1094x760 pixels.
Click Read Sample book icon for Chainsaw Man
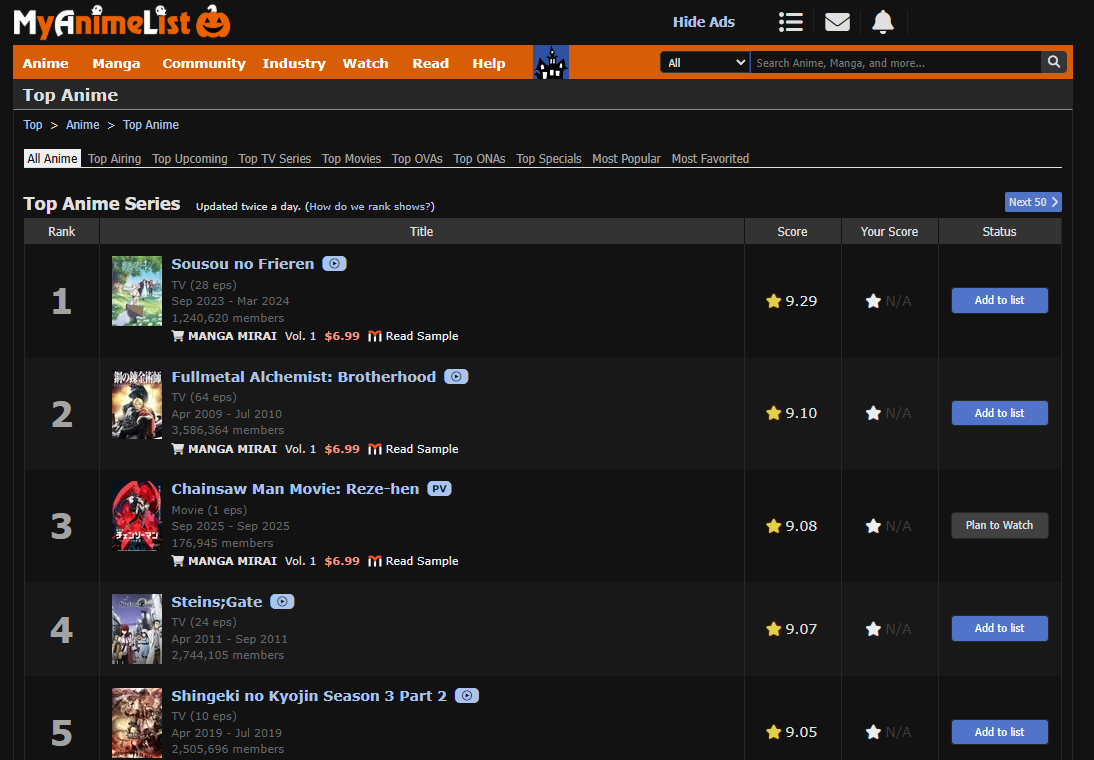pos(375,561)
